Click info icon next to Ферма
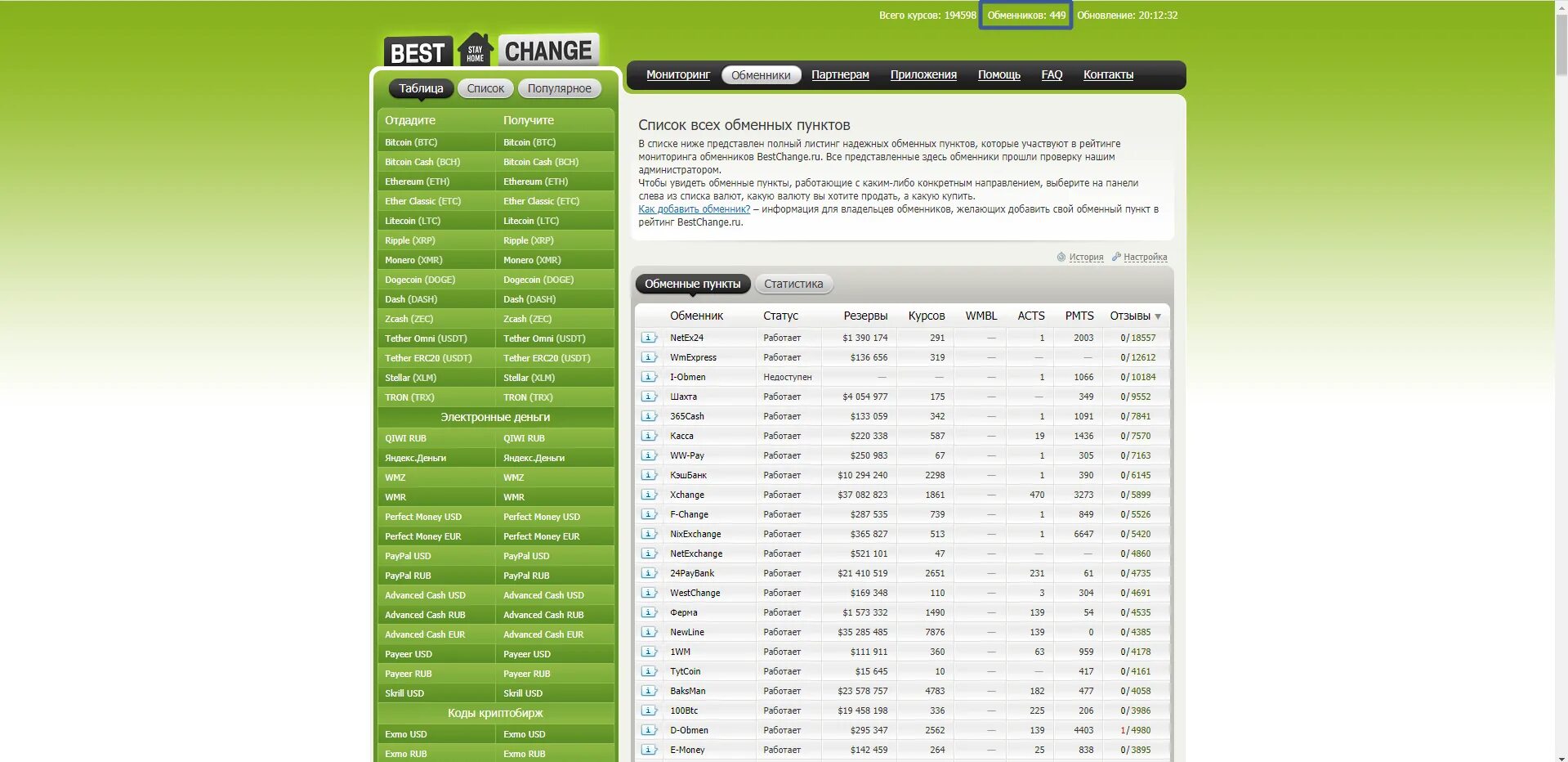This screenshot has height=762, width=1568. coord(649,612)
